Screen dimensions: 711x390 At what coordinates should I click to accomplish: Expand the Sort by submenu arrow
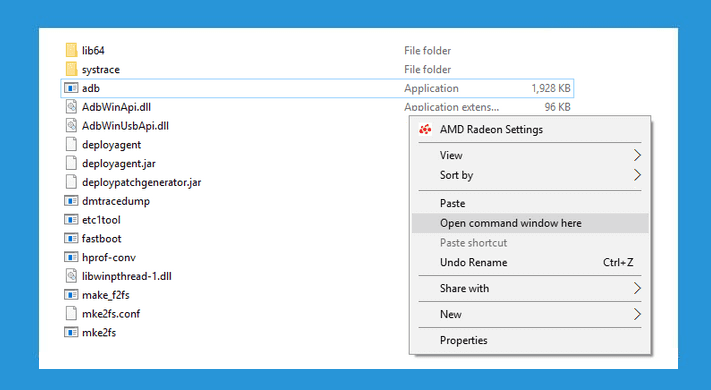pyautogui.click(x=637, y=175)
